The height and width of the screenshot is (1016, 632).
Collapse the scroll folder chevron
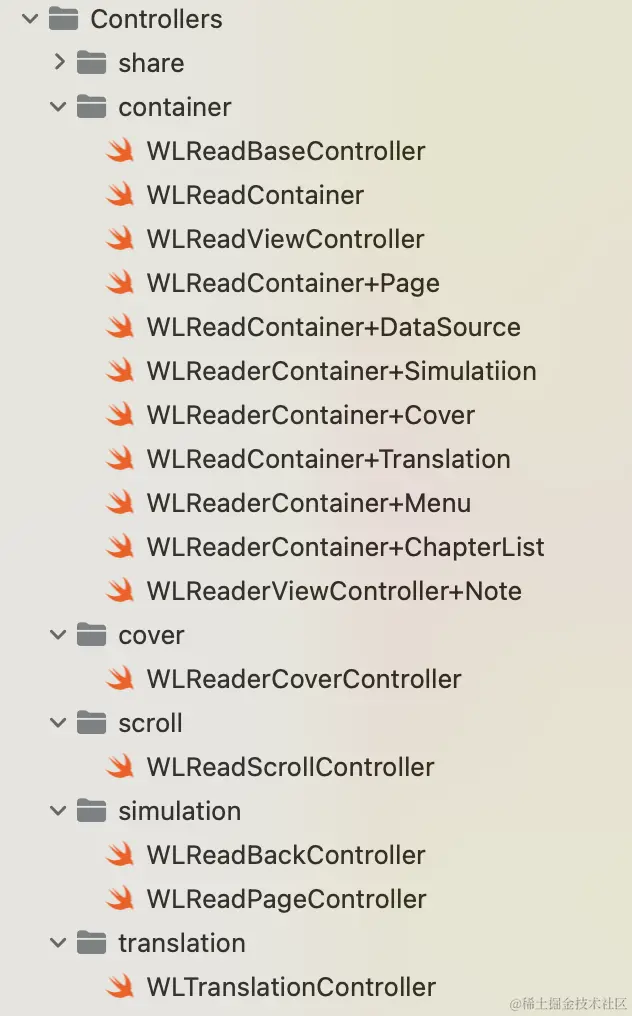click(x=58, y=722)
